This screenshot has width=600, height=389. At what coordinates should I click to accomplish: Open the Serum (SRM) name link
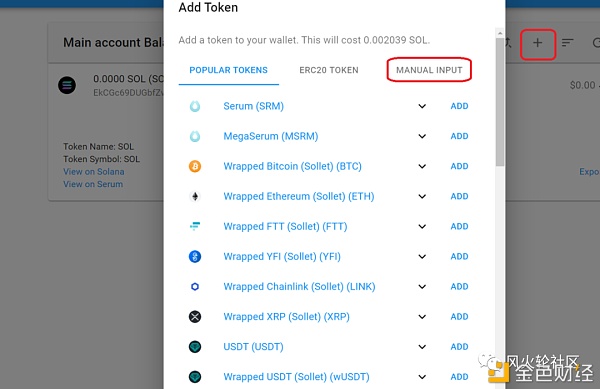(254, 106)
